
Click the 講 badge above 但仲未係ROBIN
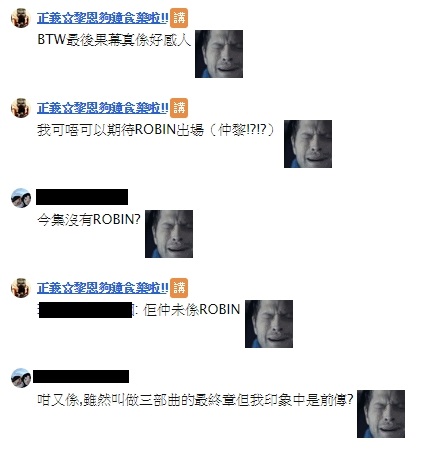pyautogui.click(x=179, y=288)
